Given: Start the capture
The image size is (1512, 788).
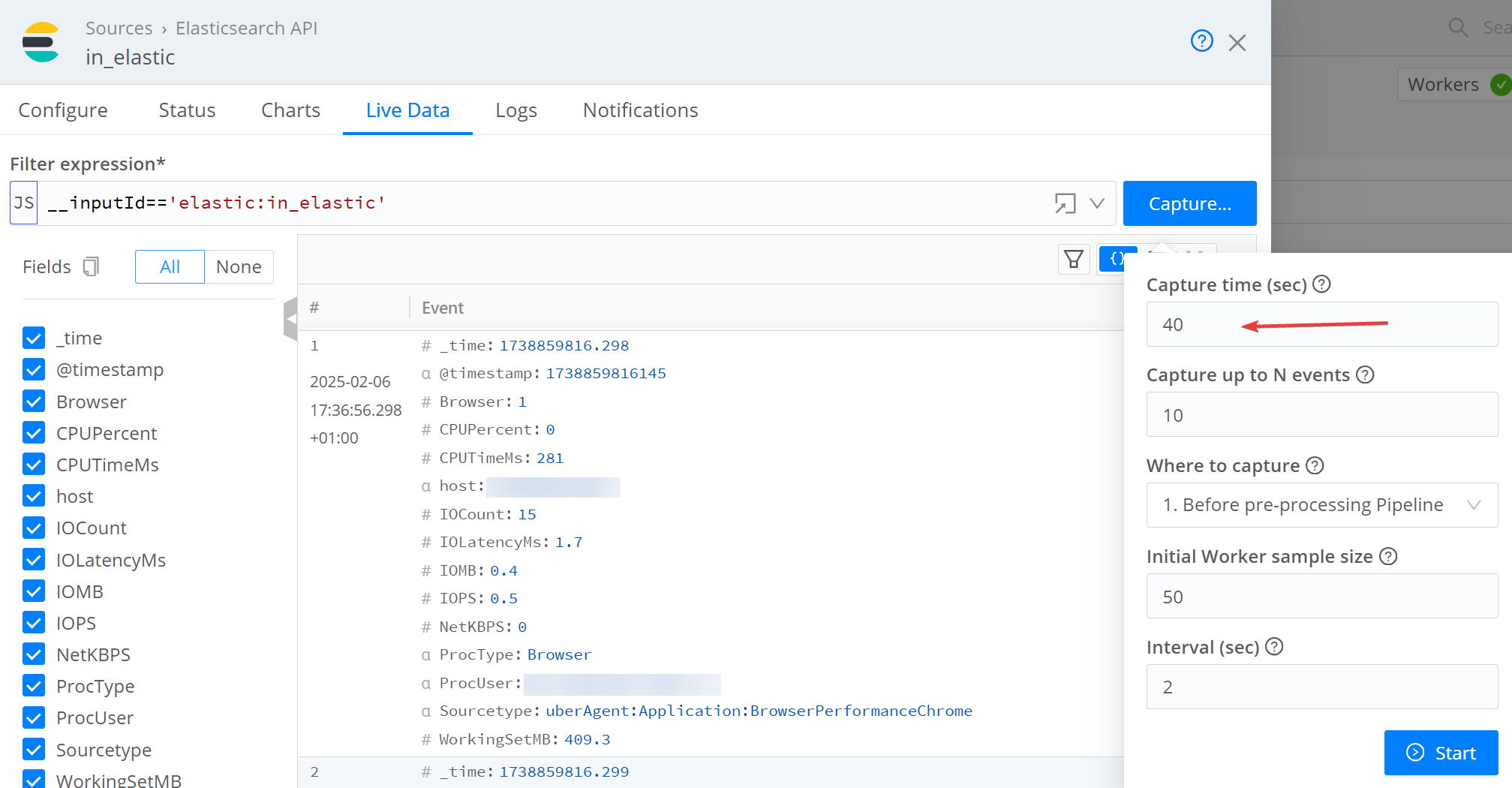Looking at the screenshot, I should point(1441,753).
